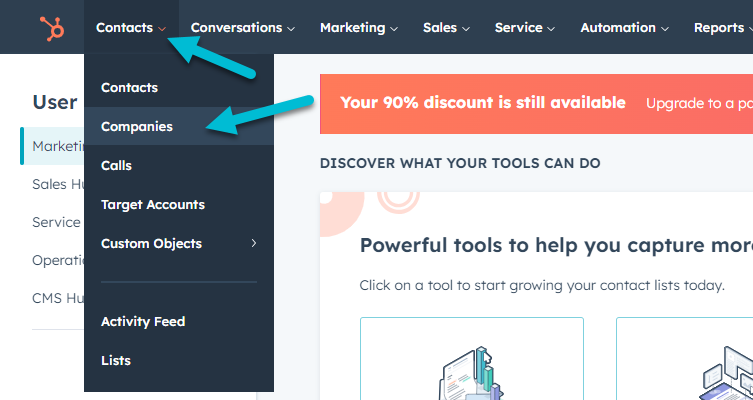This screenshot has height=400, width=753.
Task: Expand the Sales dropdown menu
Action: (446, 28)
